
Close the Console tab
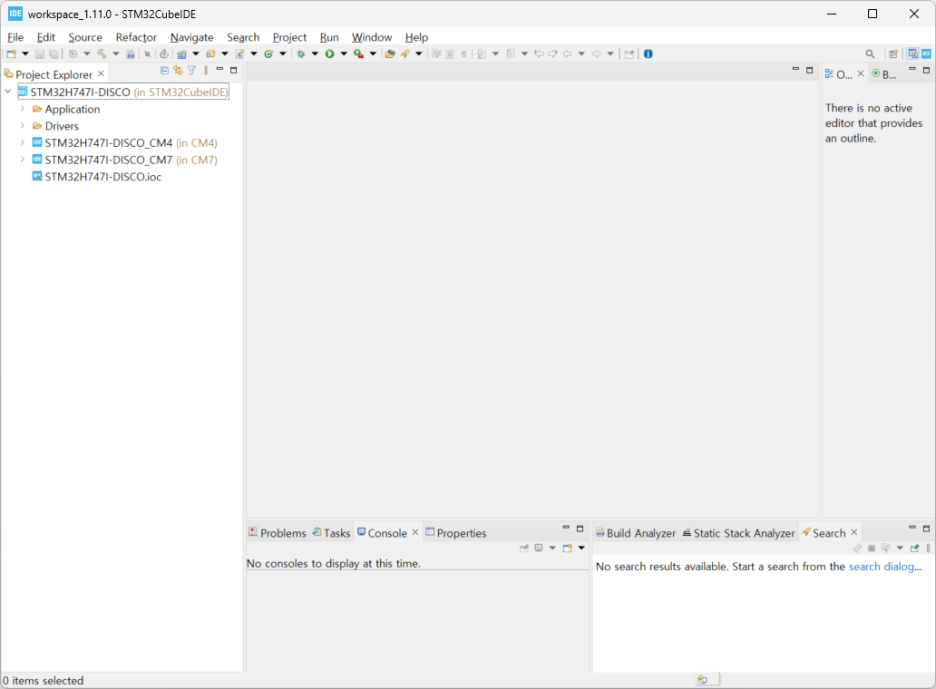(415, 532)
